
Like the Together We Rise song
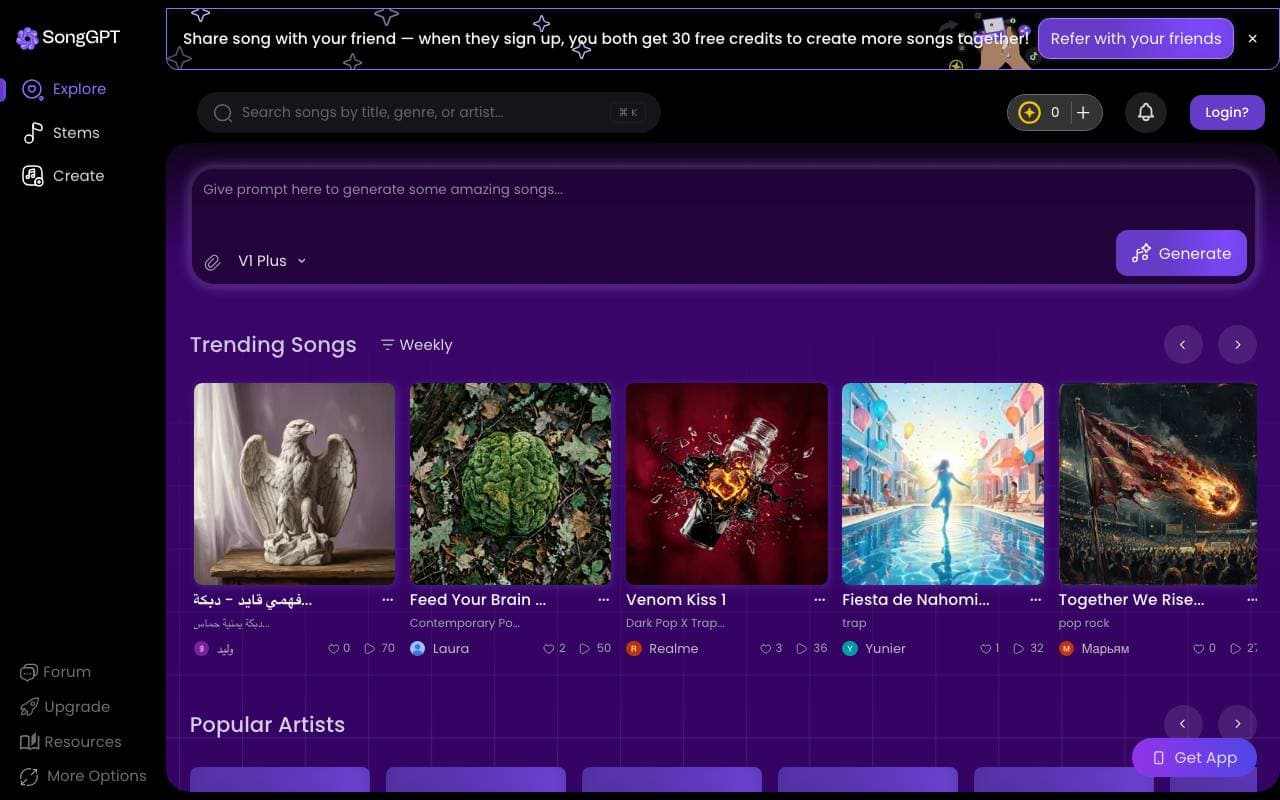click(x=1198, y=649)
